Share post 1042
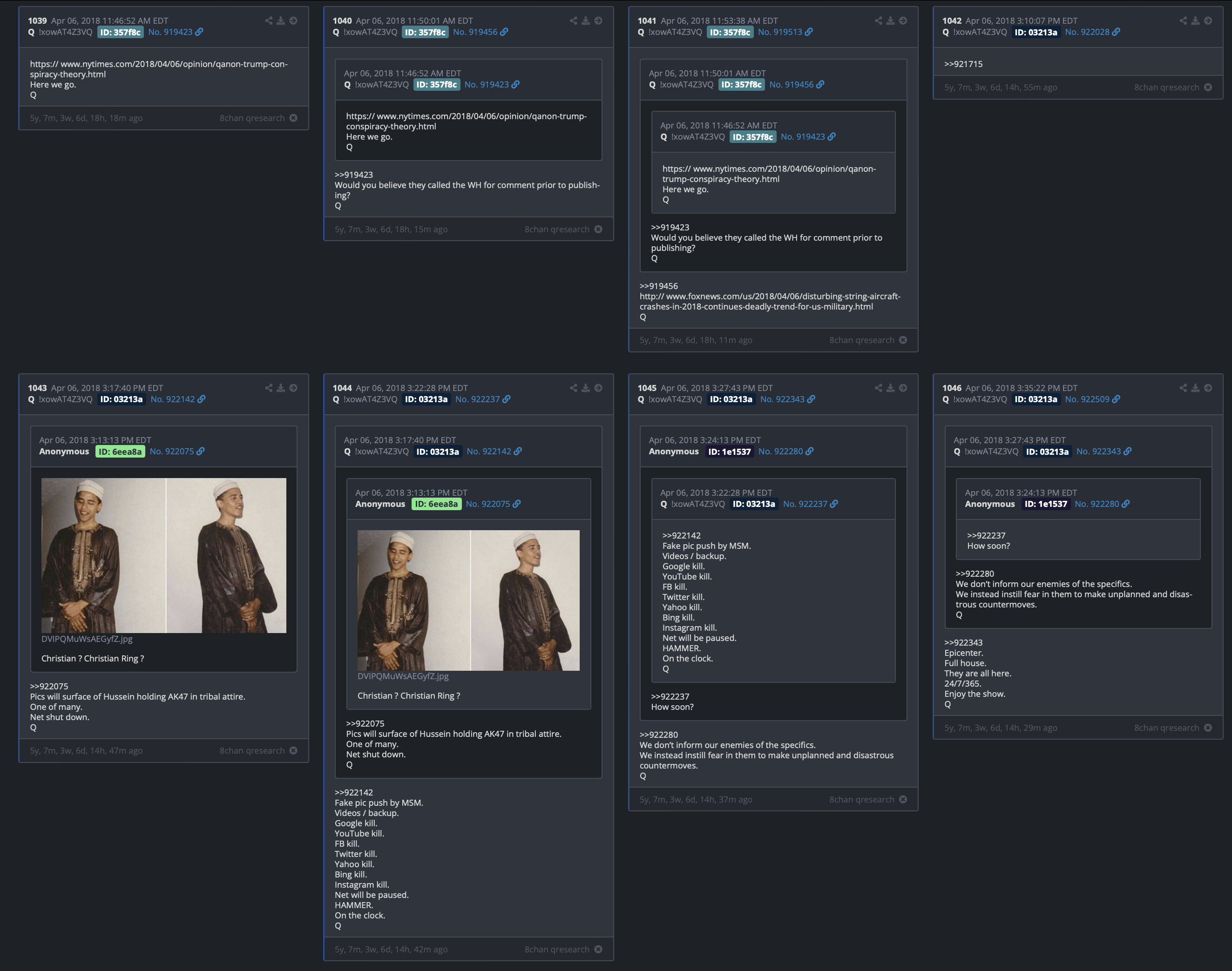Viewport: 1232px width, 971px height. (x=1183, y=20)
